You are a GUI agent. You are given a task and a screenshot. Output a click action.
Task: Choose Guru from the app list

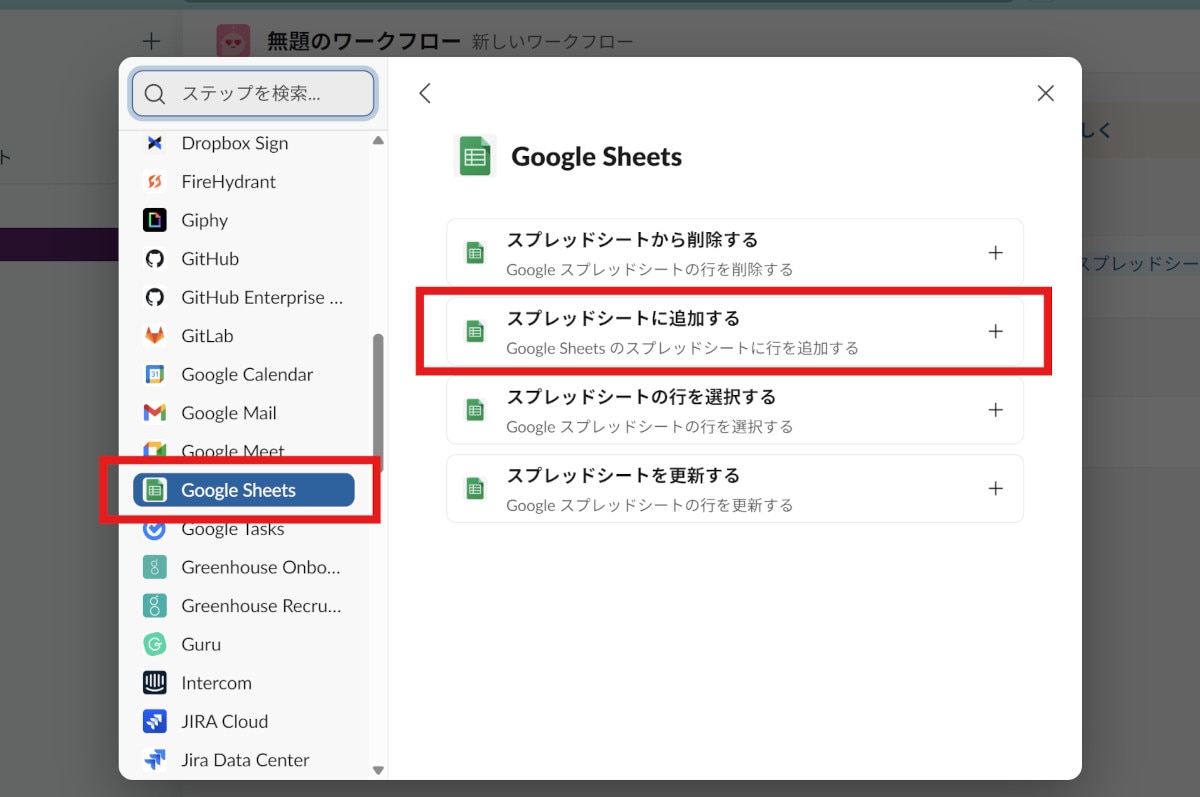coord(201,644)
